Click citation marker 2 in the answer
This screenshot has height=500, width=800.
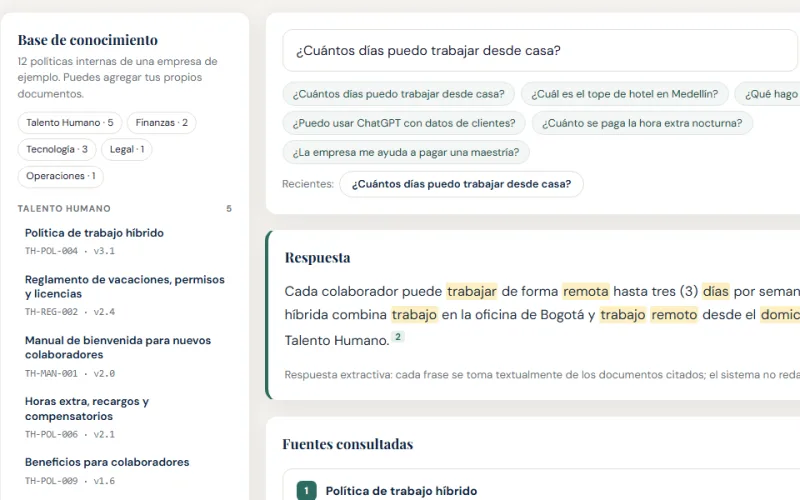398,337
